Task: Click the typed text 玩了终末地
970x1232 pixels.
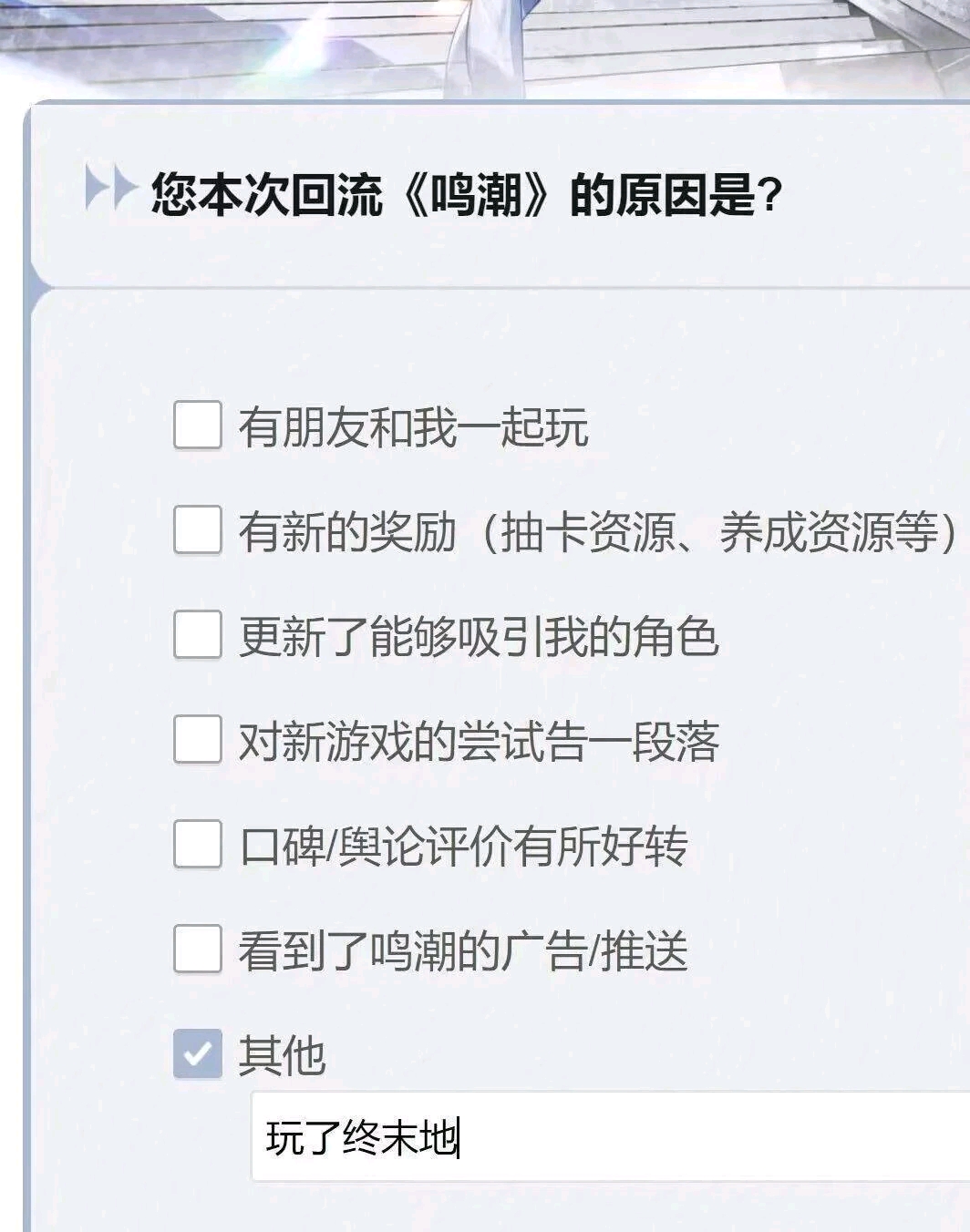Action: (x=361, y=1138)
